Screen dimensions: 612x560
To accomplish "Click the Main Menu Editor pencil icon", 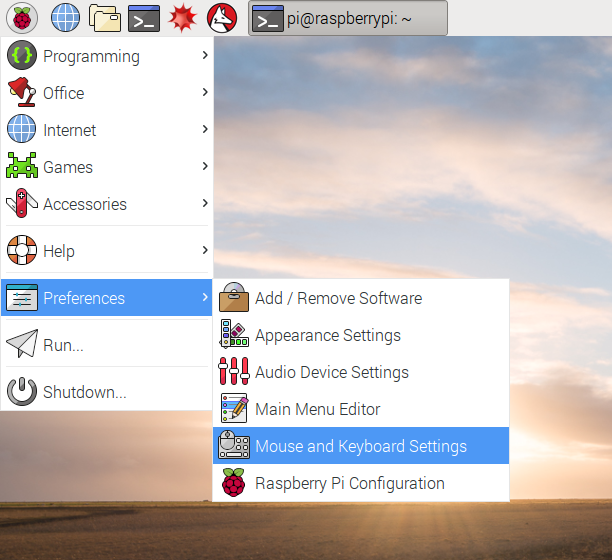I will tap(234, 408).
